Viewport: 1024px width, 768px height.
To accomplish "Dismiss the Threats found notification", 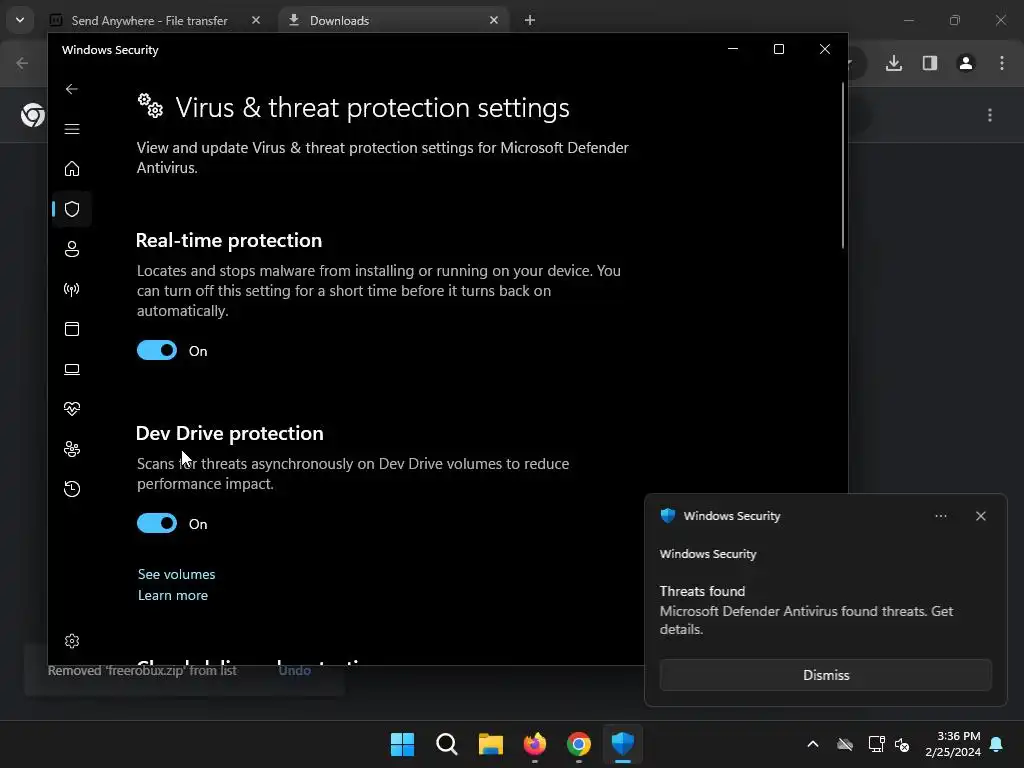I will [x=825, y=675].
